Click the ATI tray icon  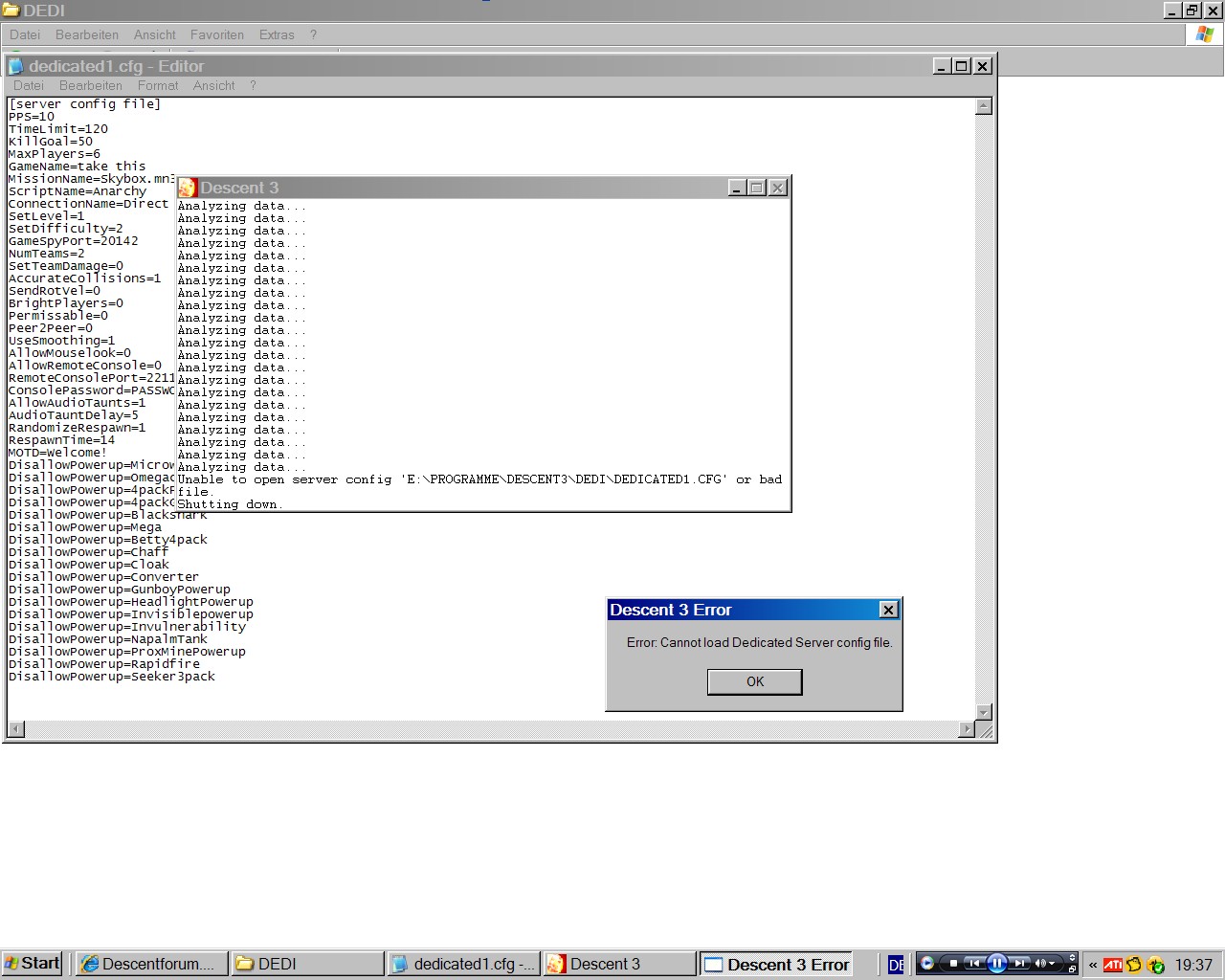point(1113,965)
